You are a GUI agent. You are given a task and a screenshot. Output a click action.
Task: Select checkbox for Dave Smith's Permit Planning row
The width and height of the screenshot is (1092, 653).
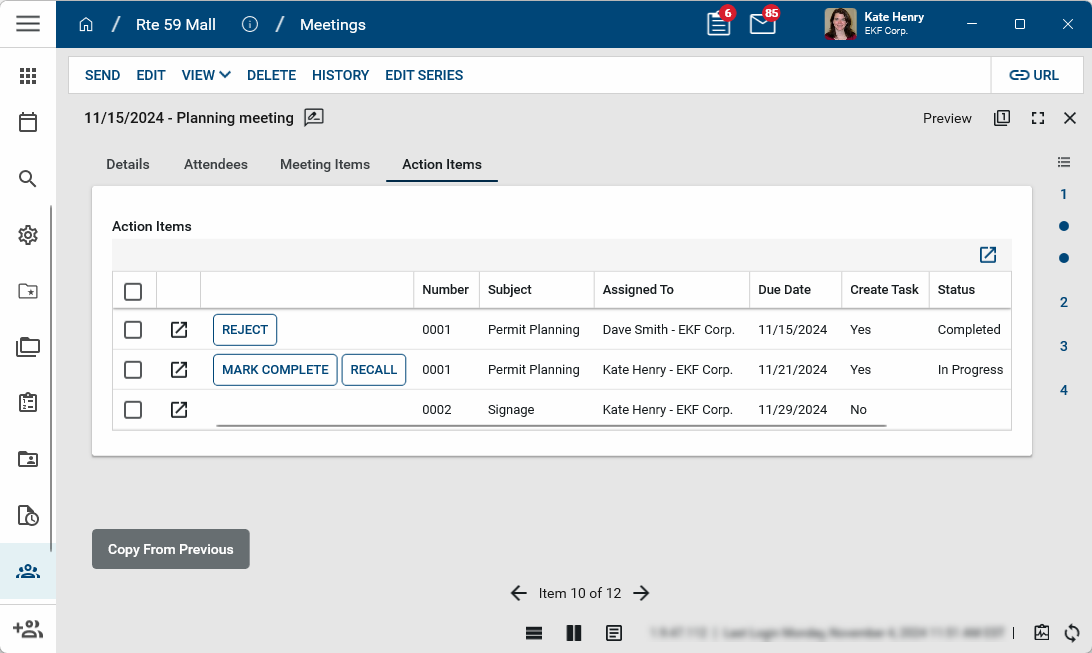133,330
